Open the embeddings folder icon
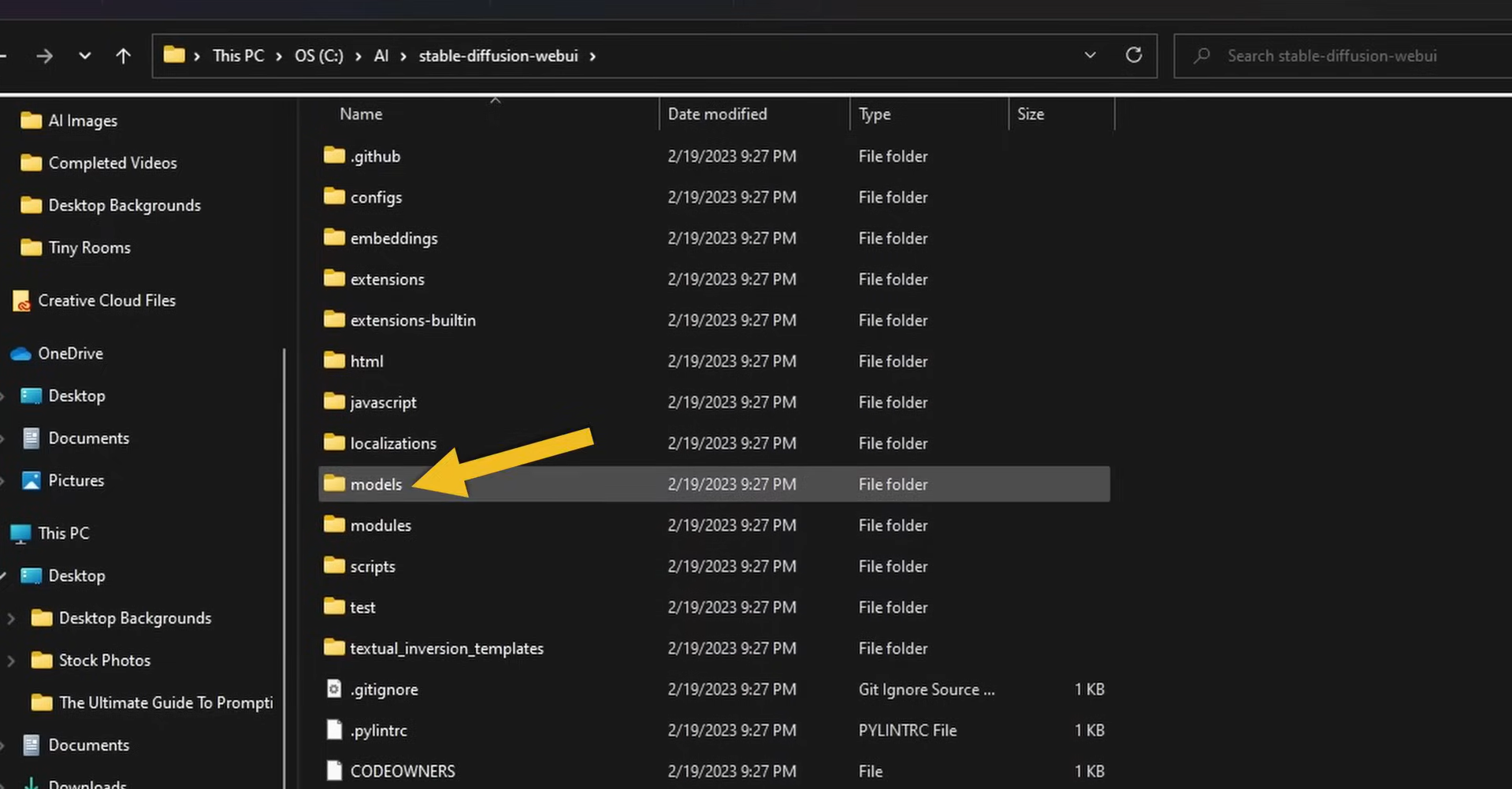 click(x=333, y=238)
